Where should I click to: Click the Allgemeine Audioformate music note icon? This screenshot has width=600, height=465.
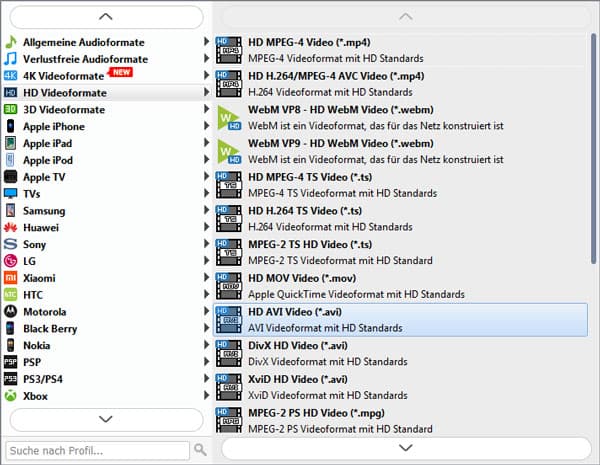tap(11, 42)
